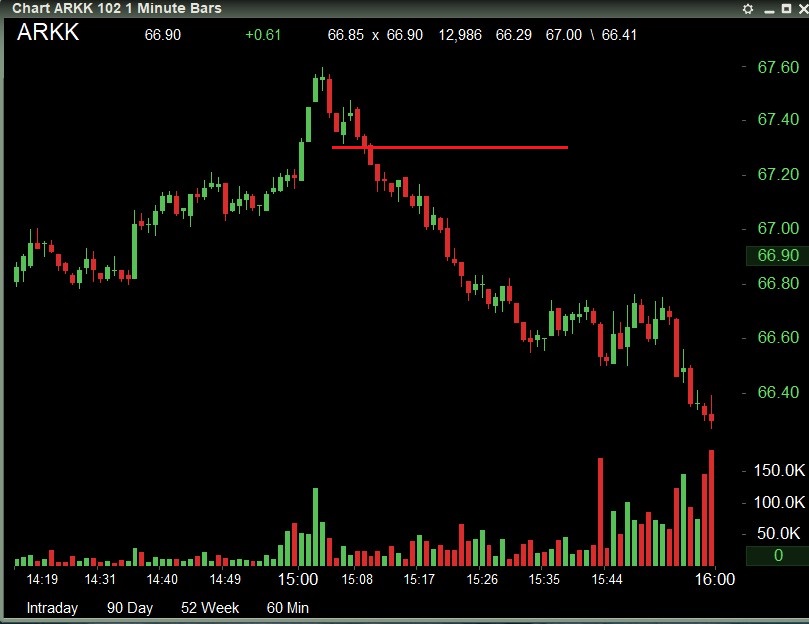Image resolution: width=809 pixels, height=624 pixels.
Task: Click the 15:00 time axis label
Action: [298, 579]
